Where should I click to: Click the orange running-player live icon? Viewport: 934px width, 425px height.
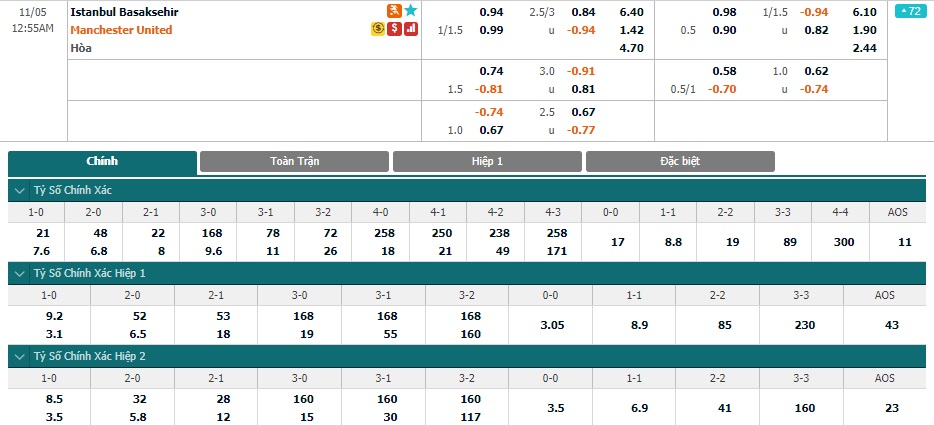point(394,11)
